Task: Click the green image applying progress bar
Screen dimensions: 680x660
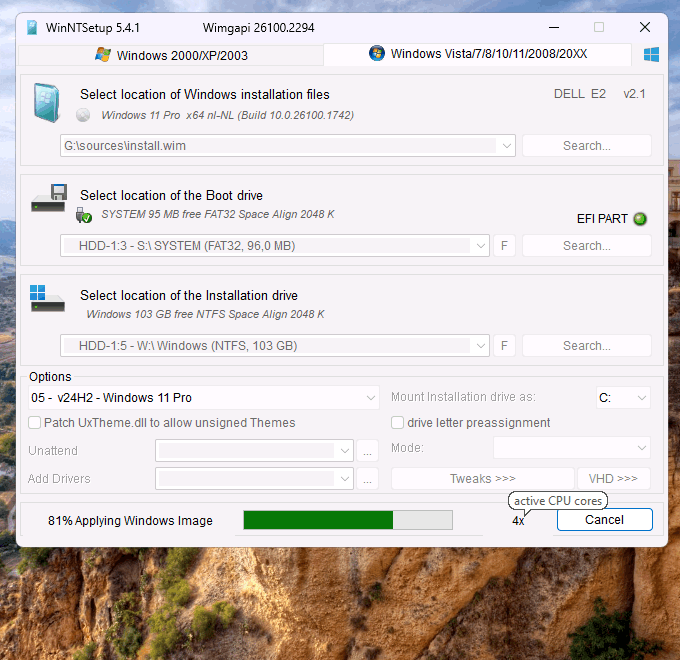Action: point(348,520)
